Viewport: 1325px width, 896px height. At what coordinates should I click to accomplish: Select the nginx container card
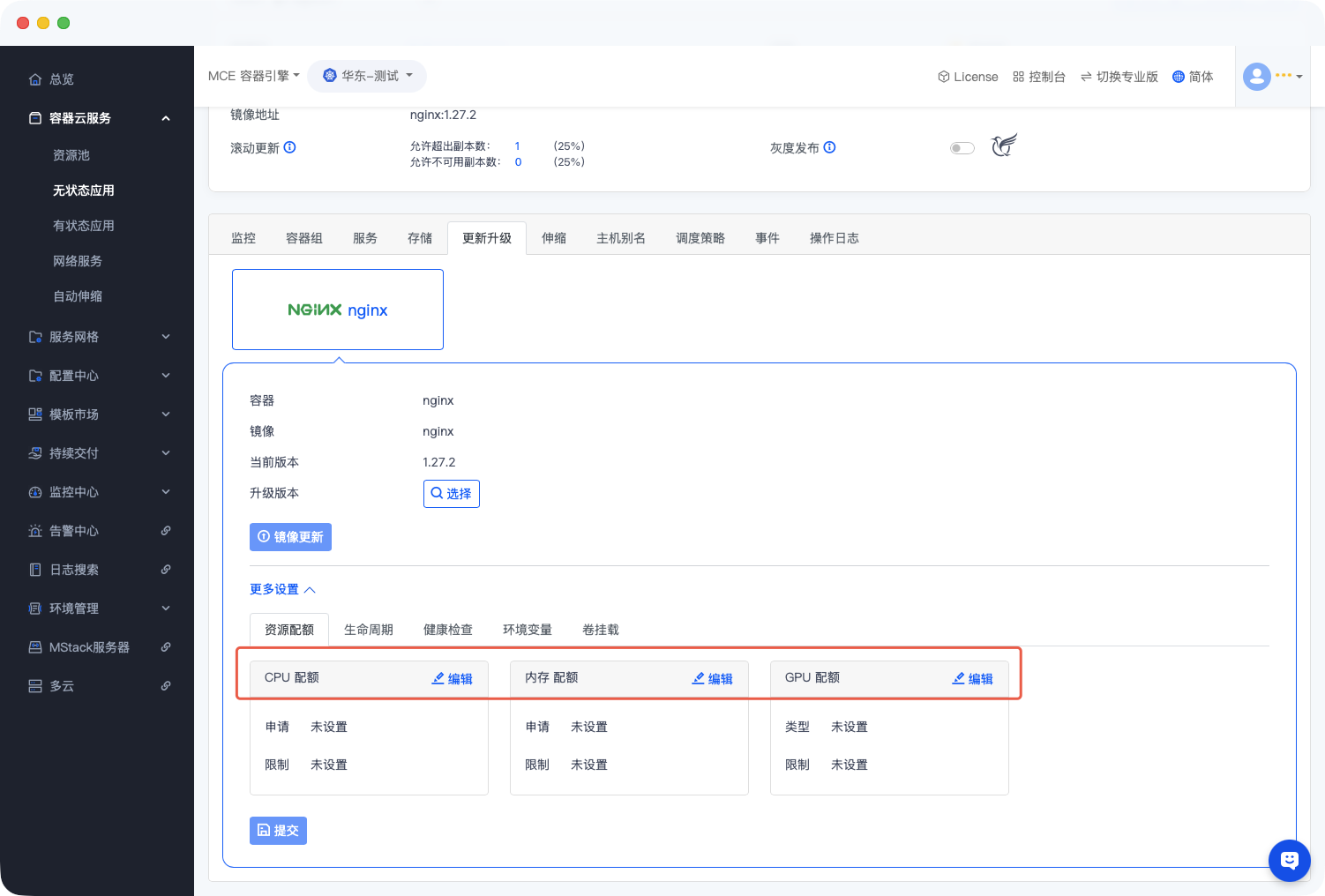(338, 310)
